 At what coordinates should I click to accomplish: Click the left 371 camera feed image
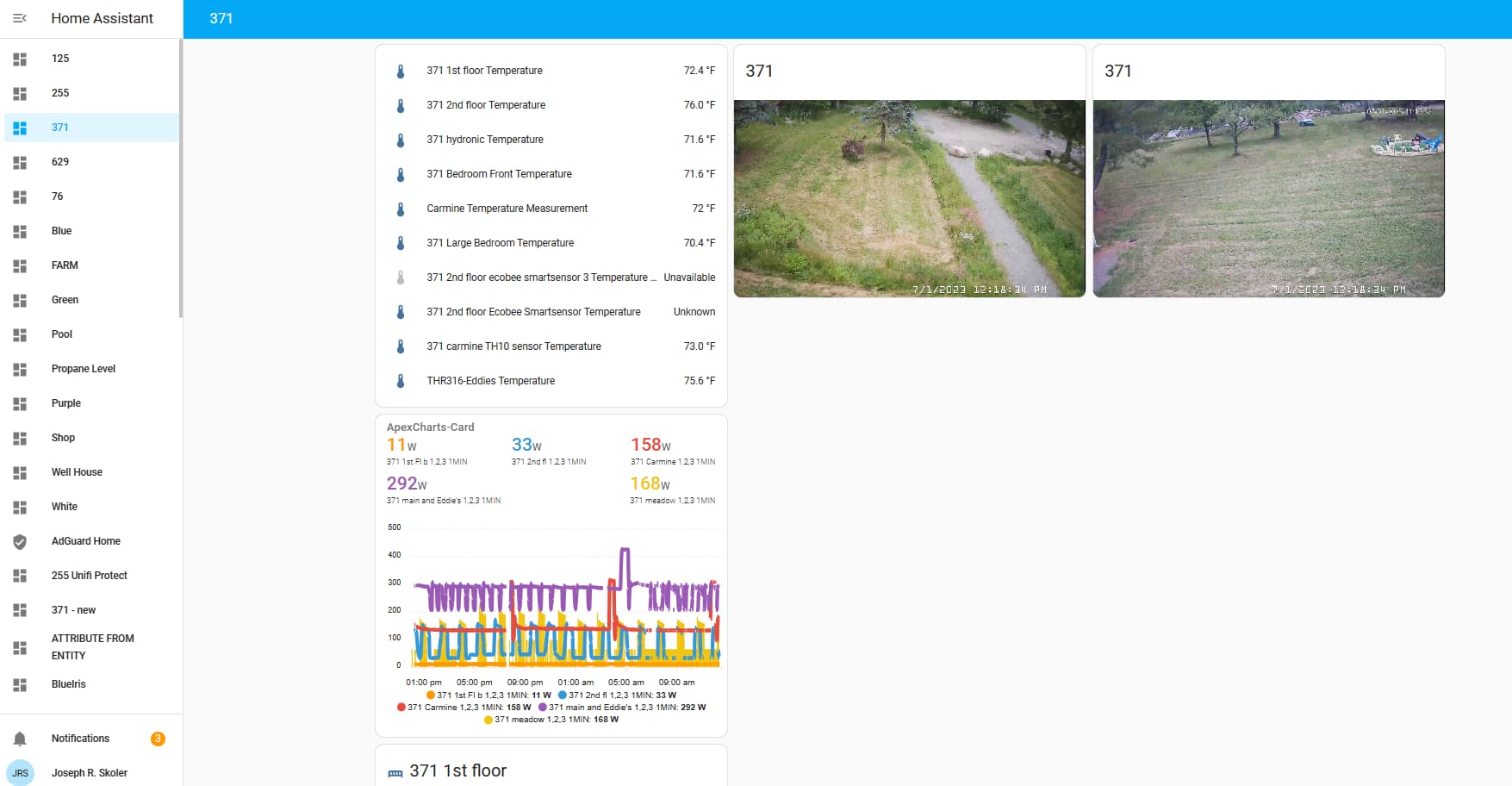pos(909,197)
